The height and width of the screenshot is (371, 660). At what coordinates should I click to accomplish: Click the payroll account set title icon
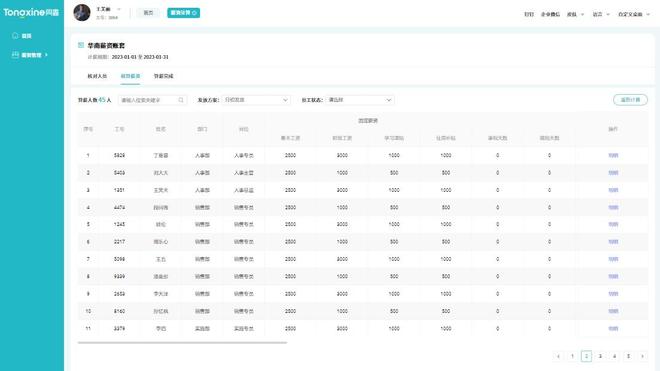point(81,45)
